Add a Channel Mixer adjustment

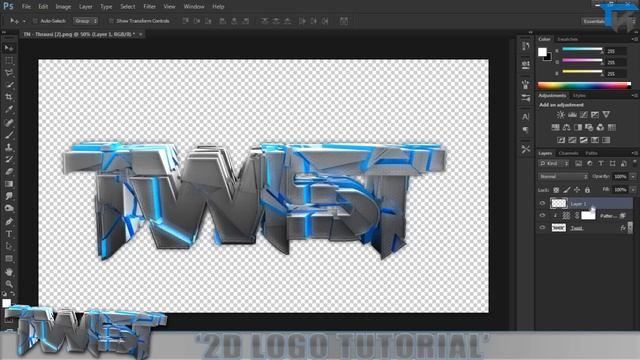pyautogui.click(x=600, y=127)
